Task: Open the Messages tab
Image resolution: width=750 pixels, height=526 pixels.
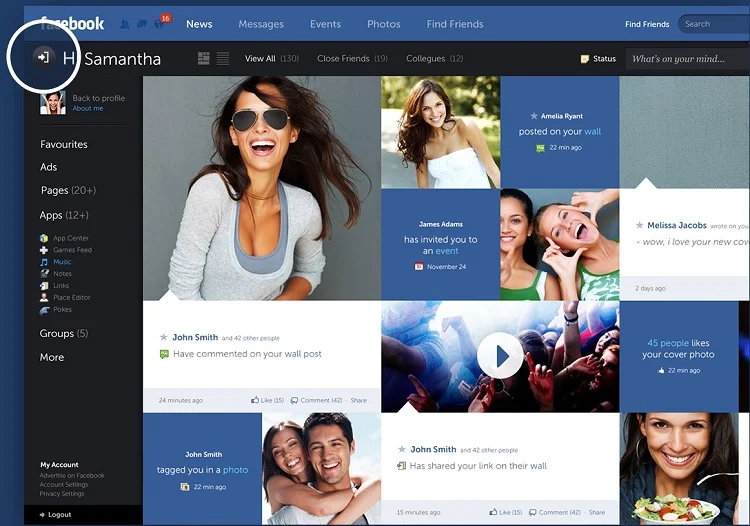Action: coord(261,24)
